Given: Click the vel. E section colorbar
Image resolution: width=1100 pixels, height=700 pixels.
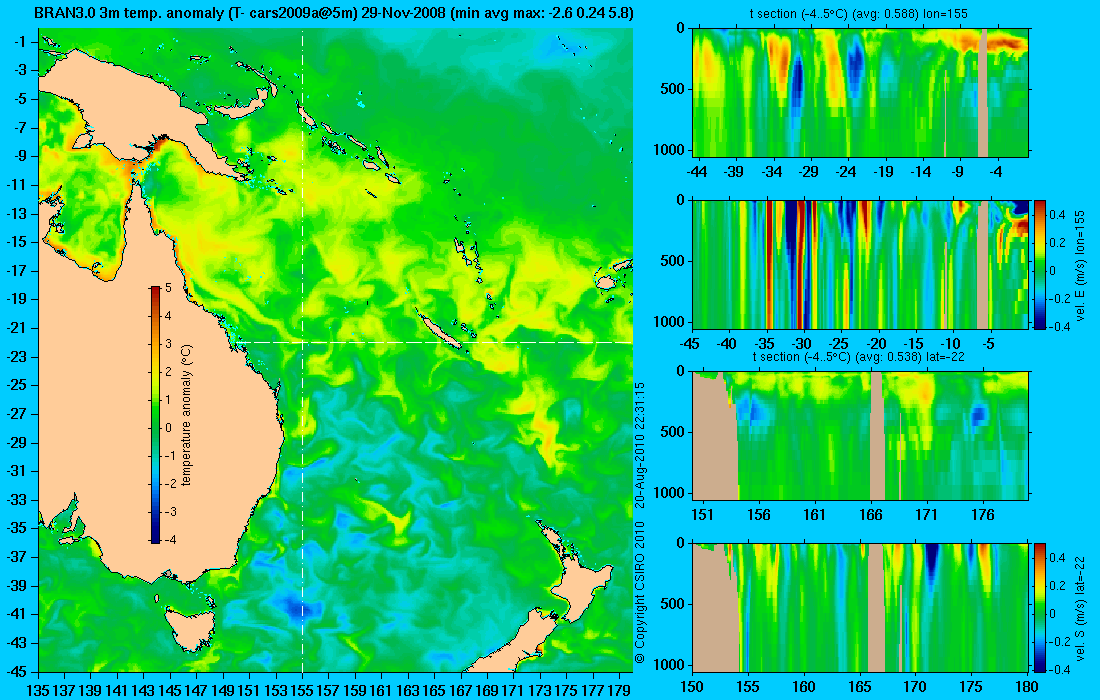Looking at the screenshot, I should pos(1040,264).
